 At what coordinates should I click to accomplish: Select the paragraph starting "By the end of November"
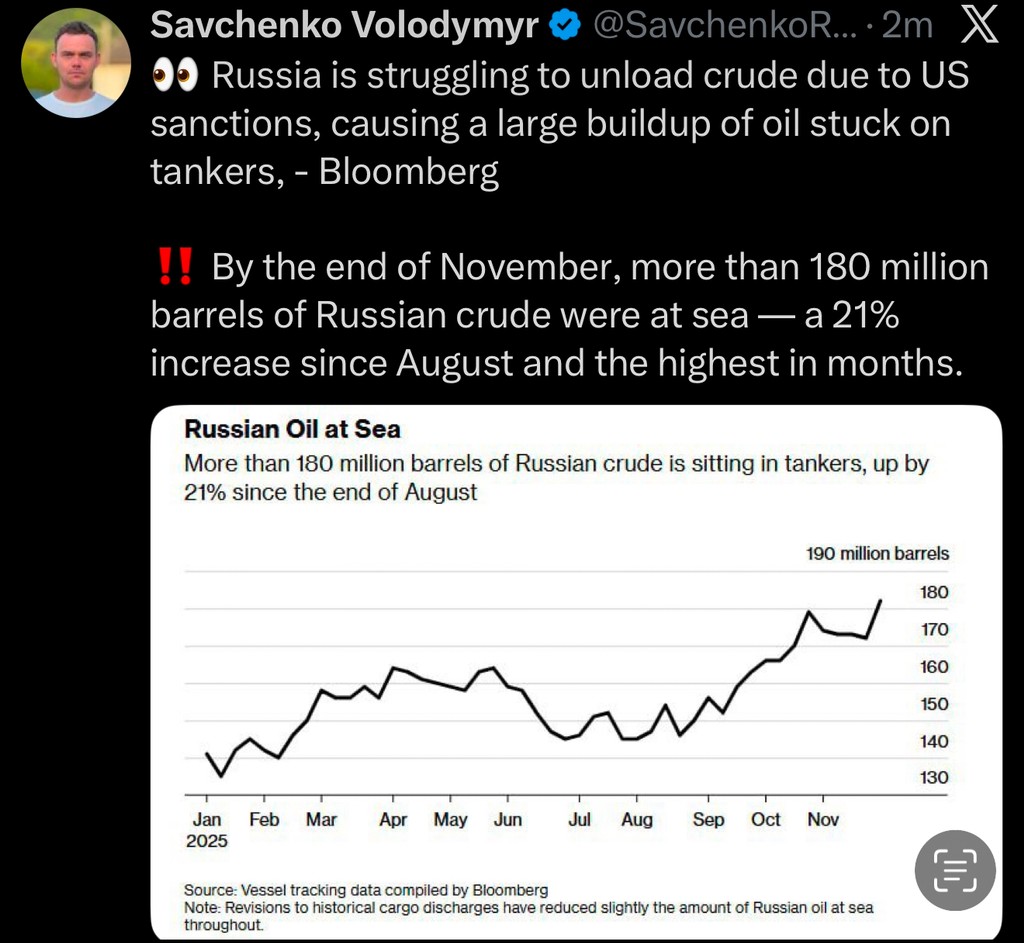pyautogui.click(x=570, y=316)
